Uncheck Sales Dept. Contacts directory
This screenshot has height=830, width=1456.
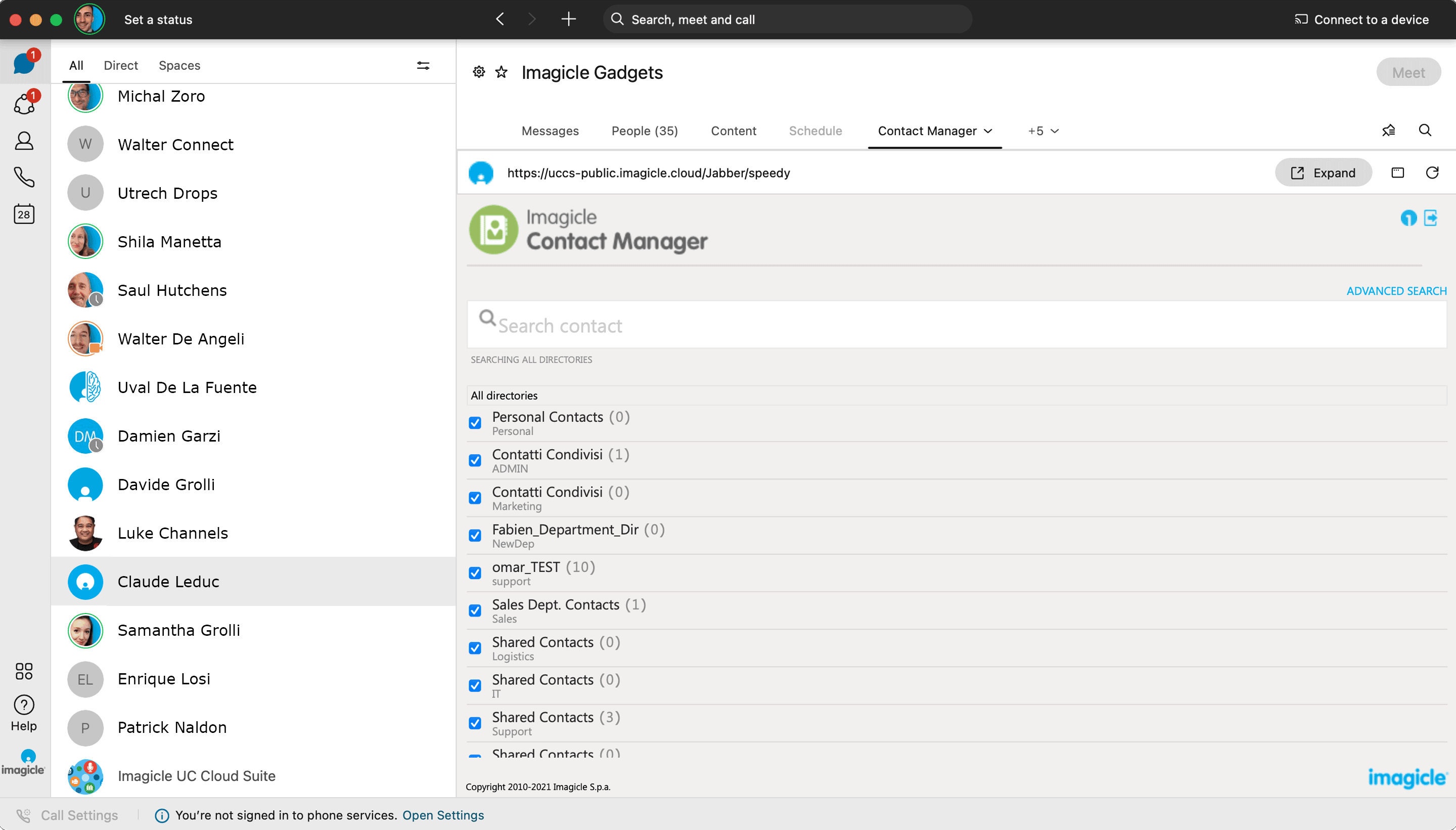pos(475,610)
